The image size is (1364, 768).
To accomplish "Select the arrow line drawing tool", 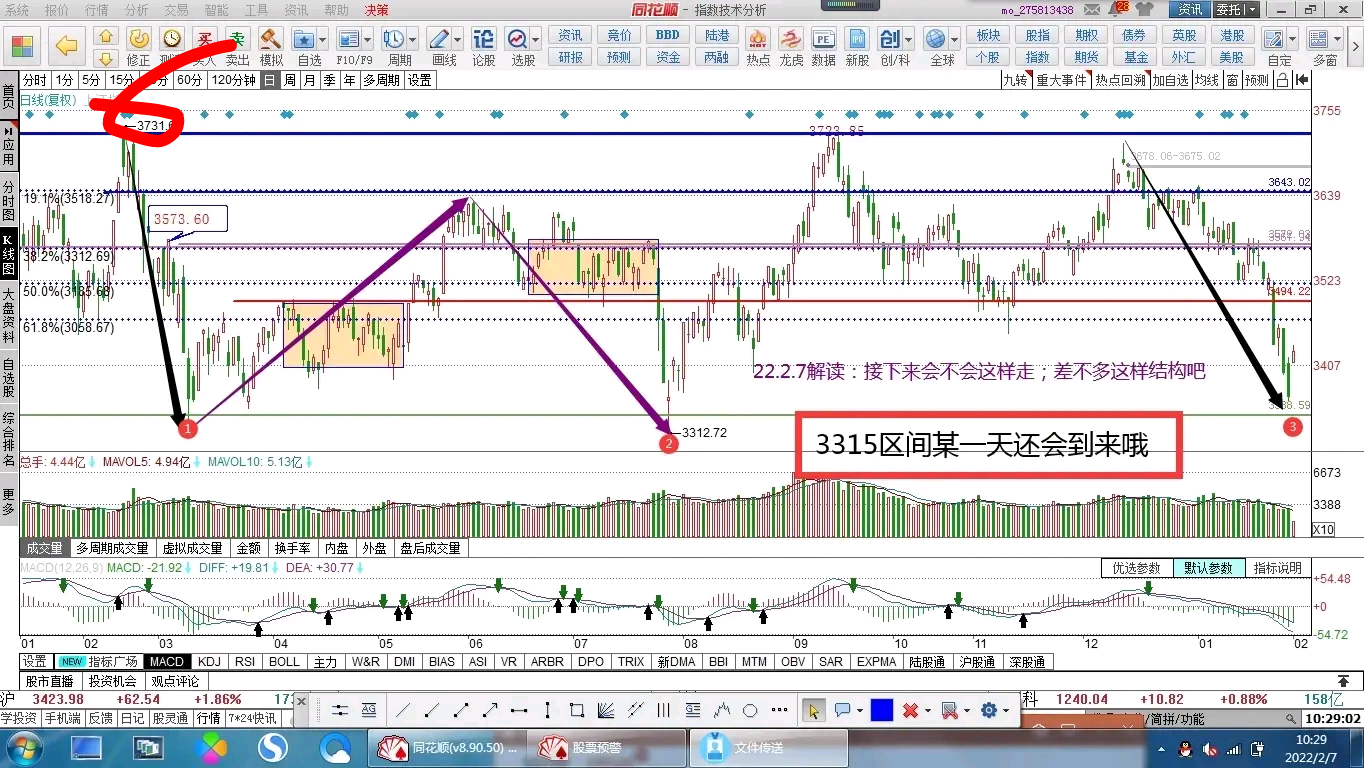I will coord(490,710).
